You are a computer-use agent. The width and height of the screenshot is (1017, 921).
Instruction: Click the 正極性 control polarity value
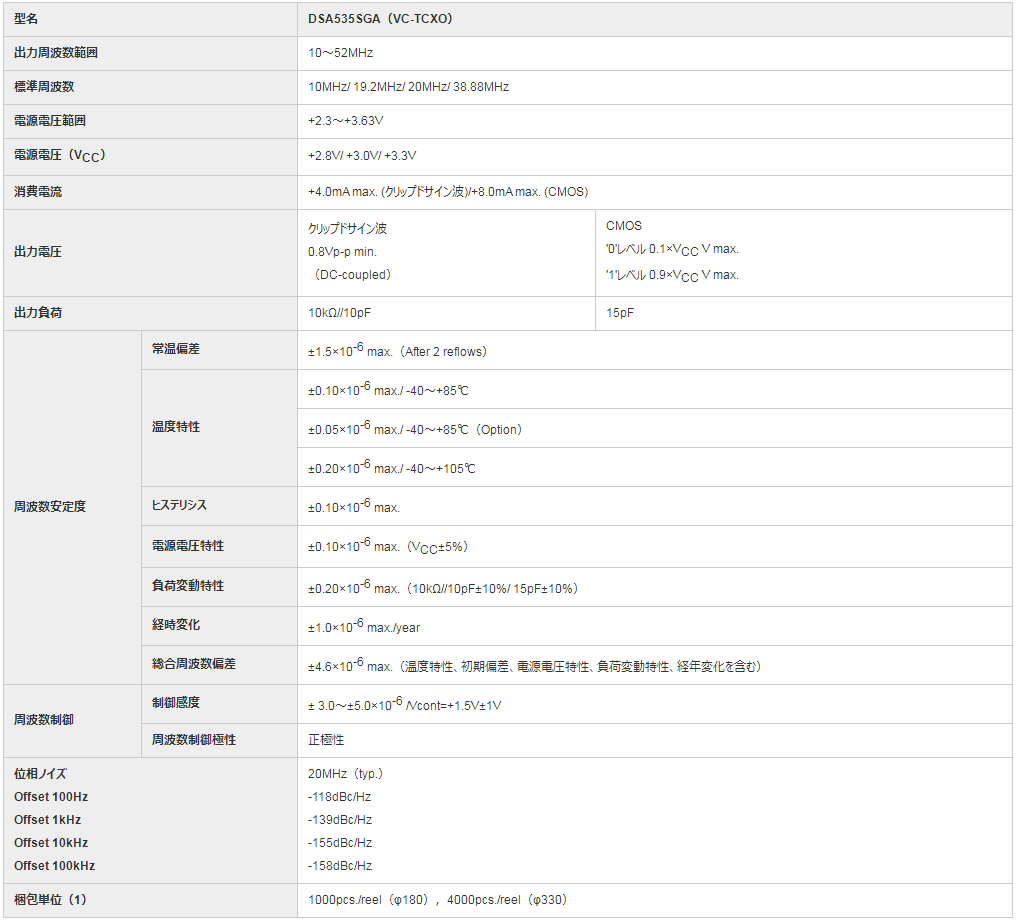(x=326, y=740)
